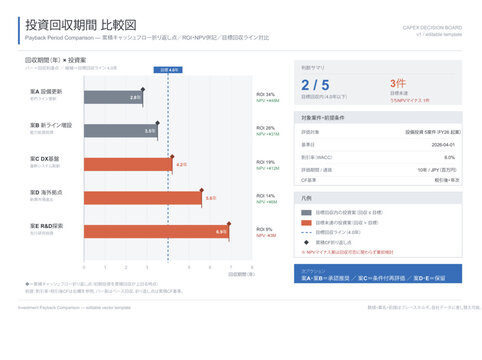482x360 pixels.
Task: Click the 2026-04-01 base date value
Action: [443, 145]
